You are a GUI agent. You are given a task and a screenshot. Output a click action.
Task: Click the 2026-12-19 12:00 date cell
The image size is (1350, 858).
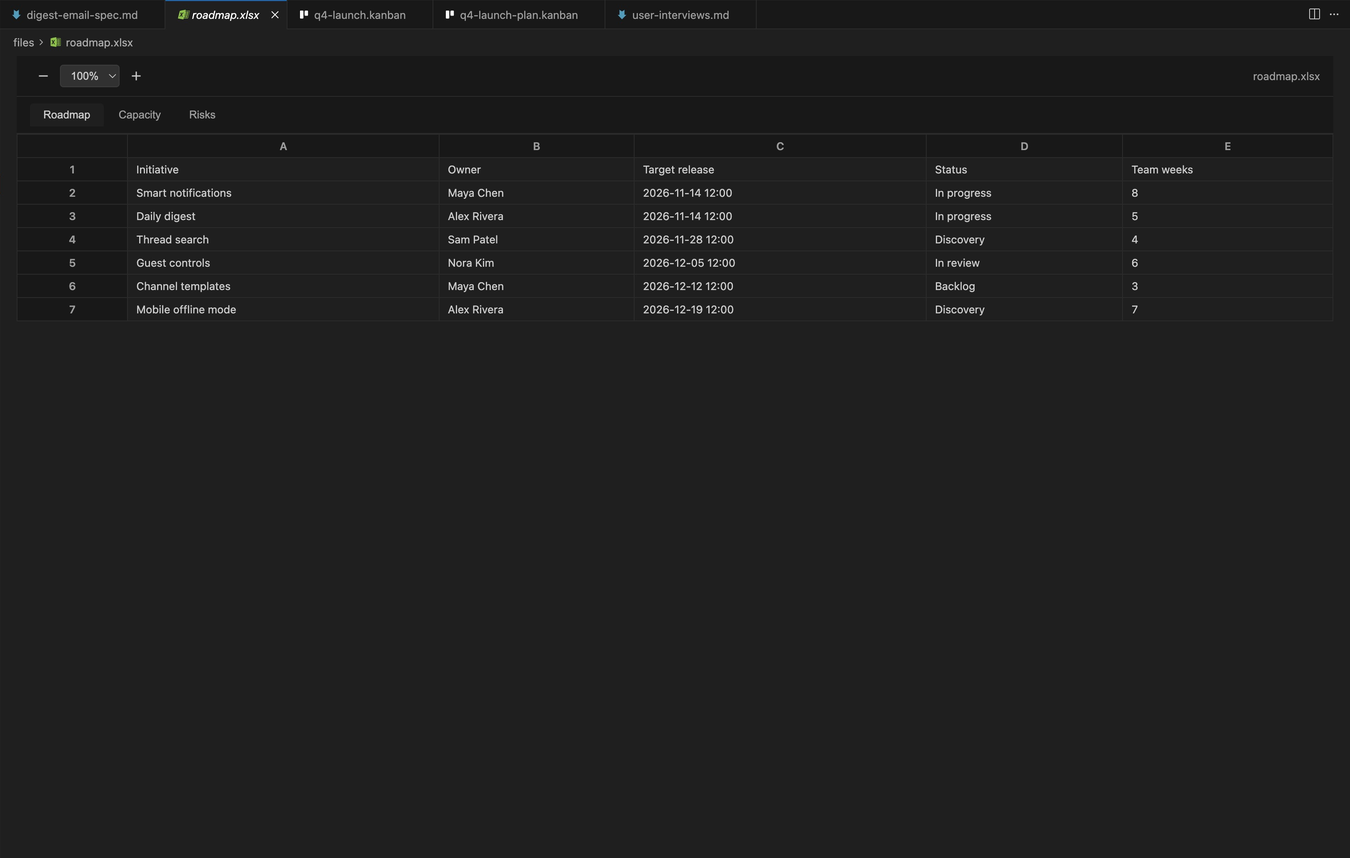[x=780, y=310]
